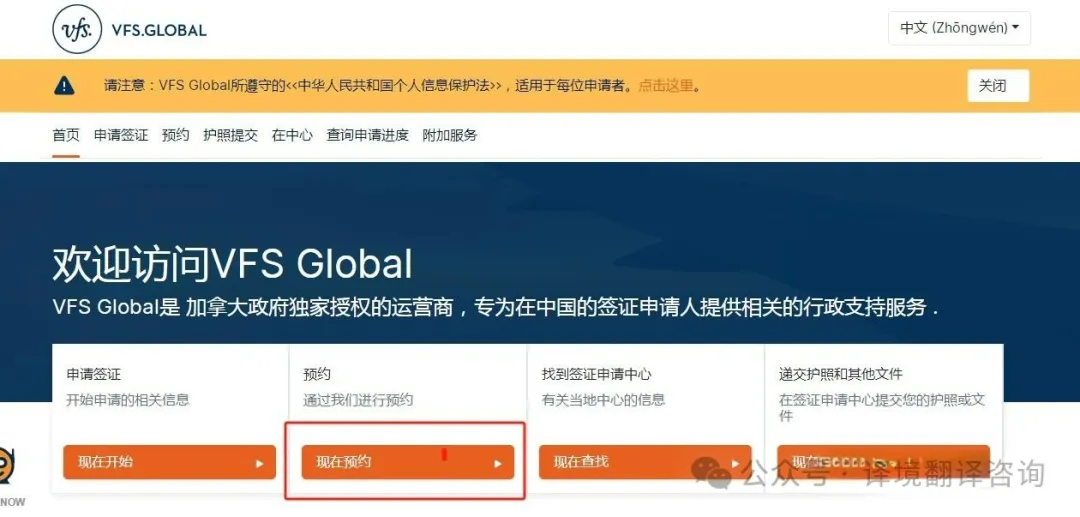The image size is (1080, 517).
Task: Follow the 点击这里 link in notice
Action: point(665,86)
